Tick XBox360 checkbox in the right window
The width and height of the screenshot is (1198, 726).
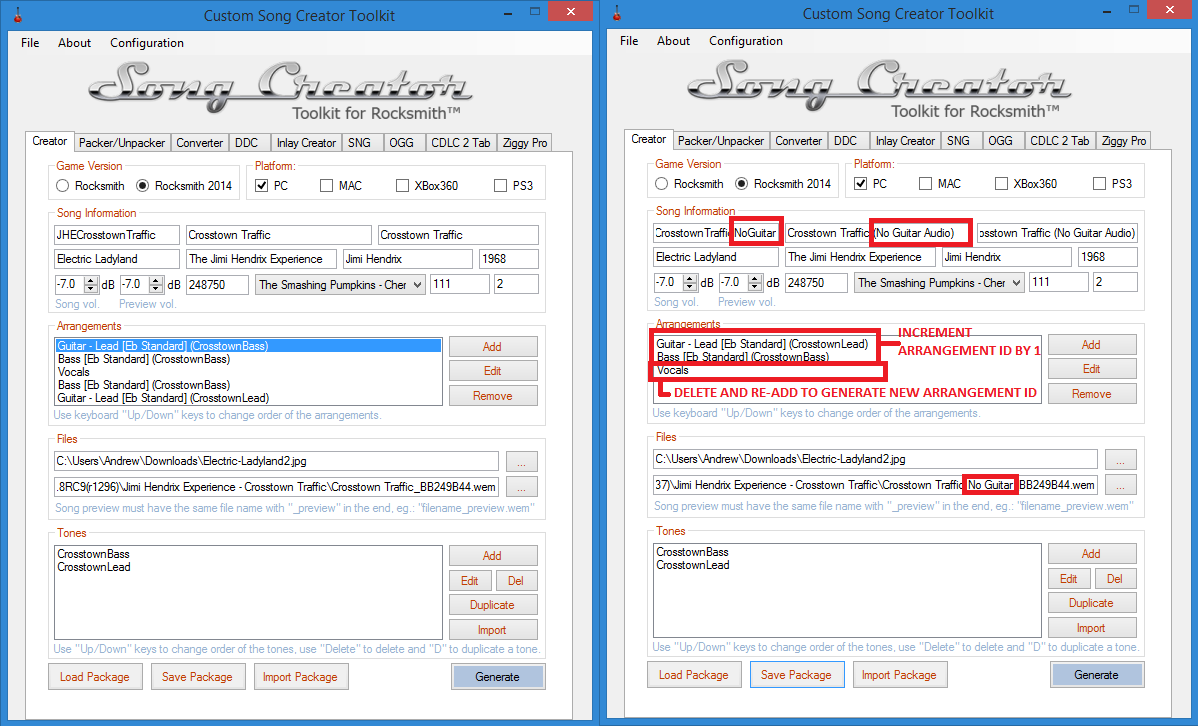pyautogui.click(x=1002, y=184)
